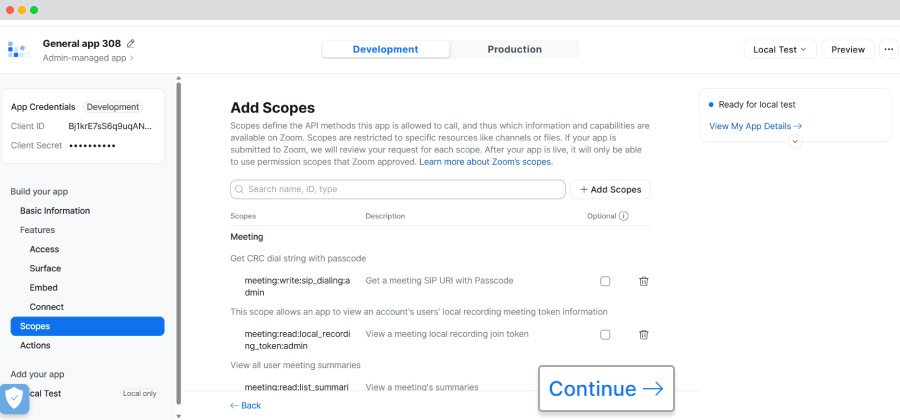Click the meeting:write:sip_dialing:admin scope name
This screenshot has height=420, width=900.
[x=297, y=286]
